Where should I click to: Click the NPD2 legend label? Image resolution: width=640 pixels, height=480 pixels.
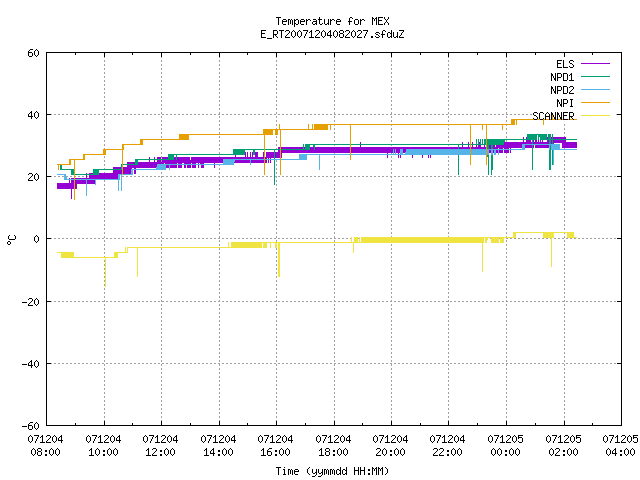point(562,90)
